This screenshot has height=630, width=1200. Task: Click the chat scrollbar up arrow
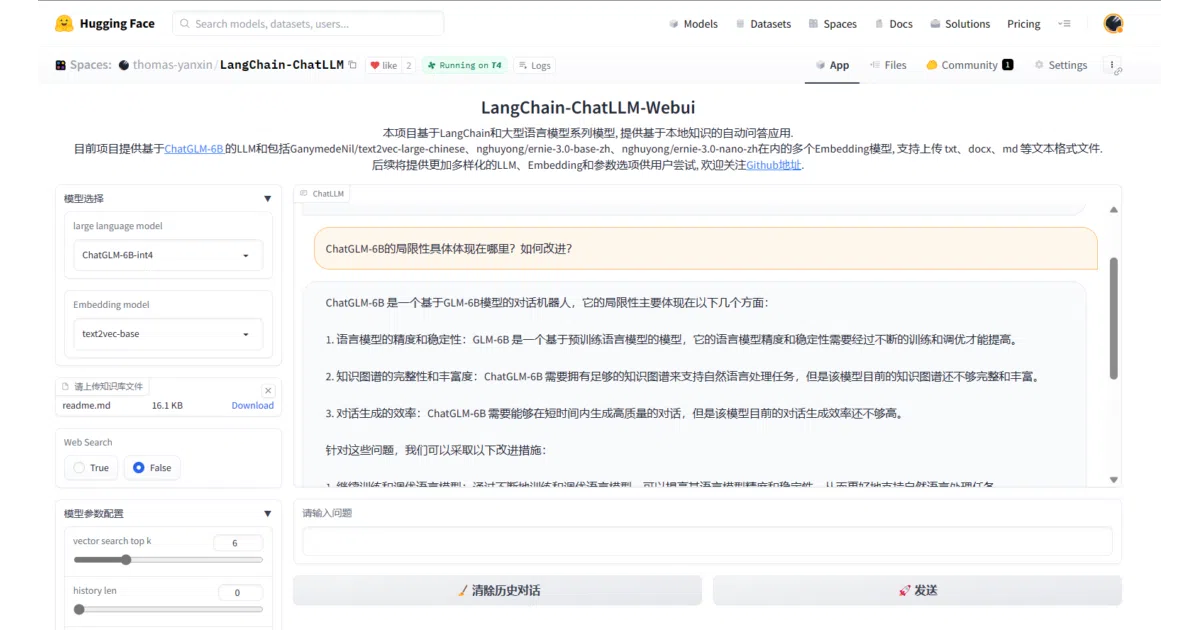pos(1114,210)
